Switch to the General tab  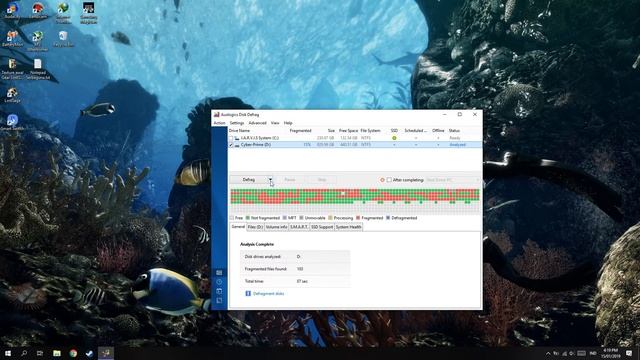[238, 227]
